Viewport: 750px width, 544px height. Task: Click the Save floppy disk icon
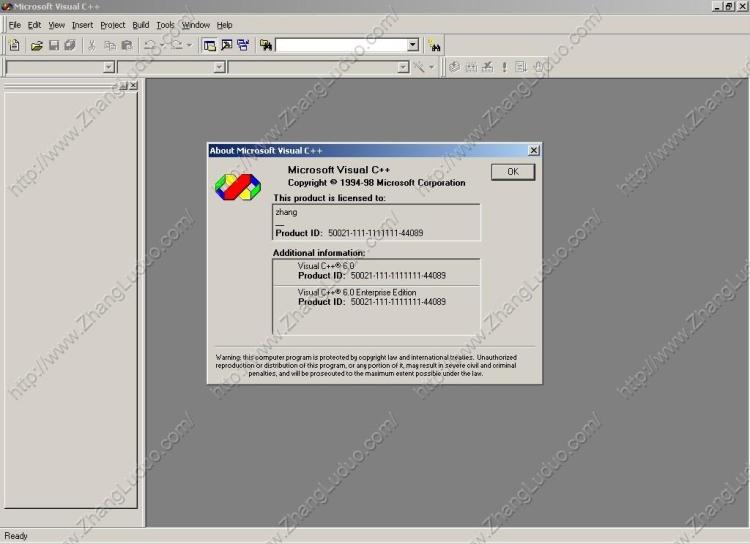coord(54,45)
